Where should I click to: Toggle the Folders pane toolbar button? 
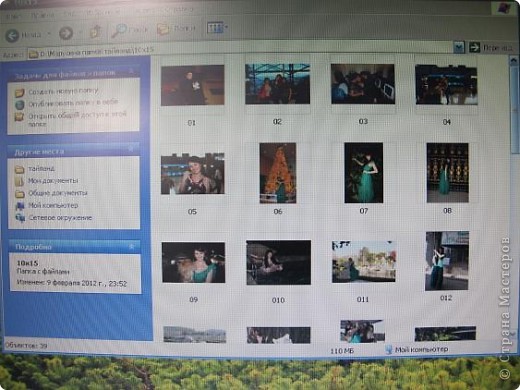click(x=176, y=29)
